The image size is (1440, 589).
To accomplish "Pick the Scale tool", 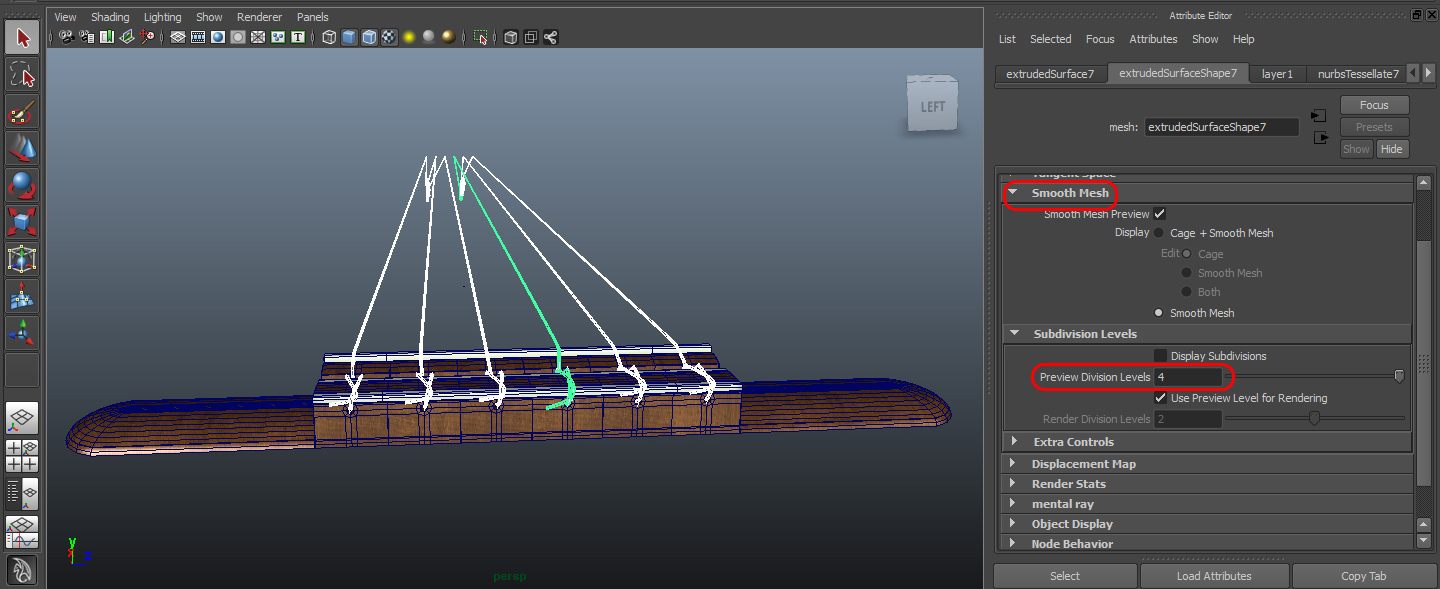I will click(x=22, y=222).
